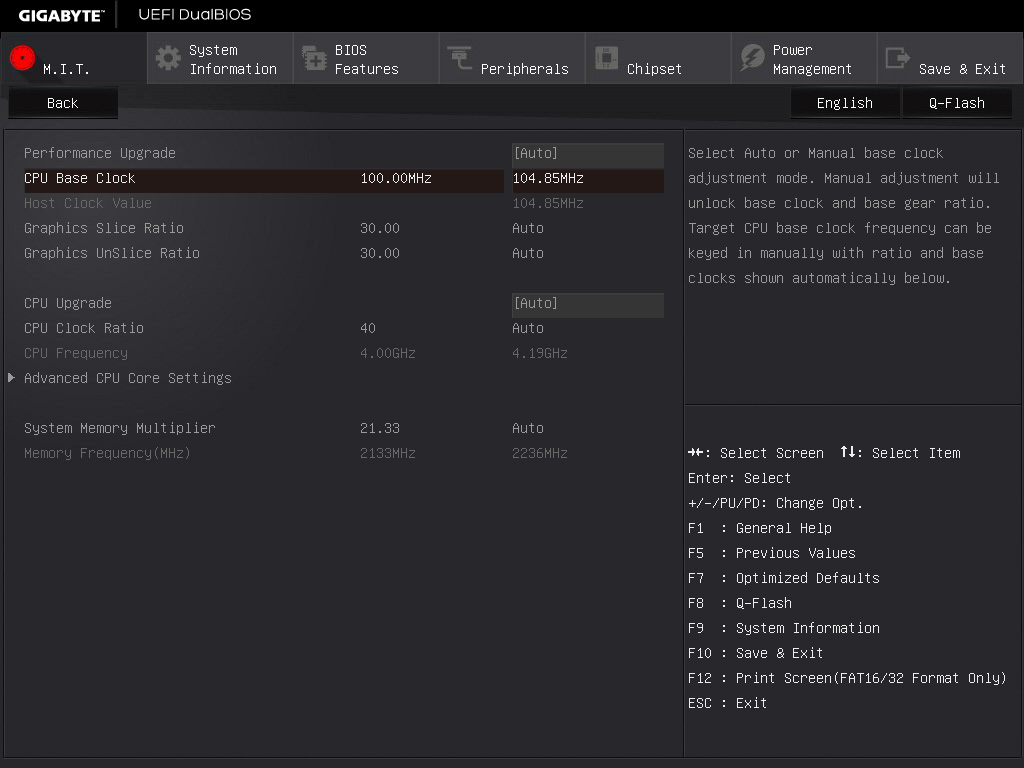This screenshot has height=768, width=1024.
Task: Click the F9 System Information hint
Action: [784, 628]
